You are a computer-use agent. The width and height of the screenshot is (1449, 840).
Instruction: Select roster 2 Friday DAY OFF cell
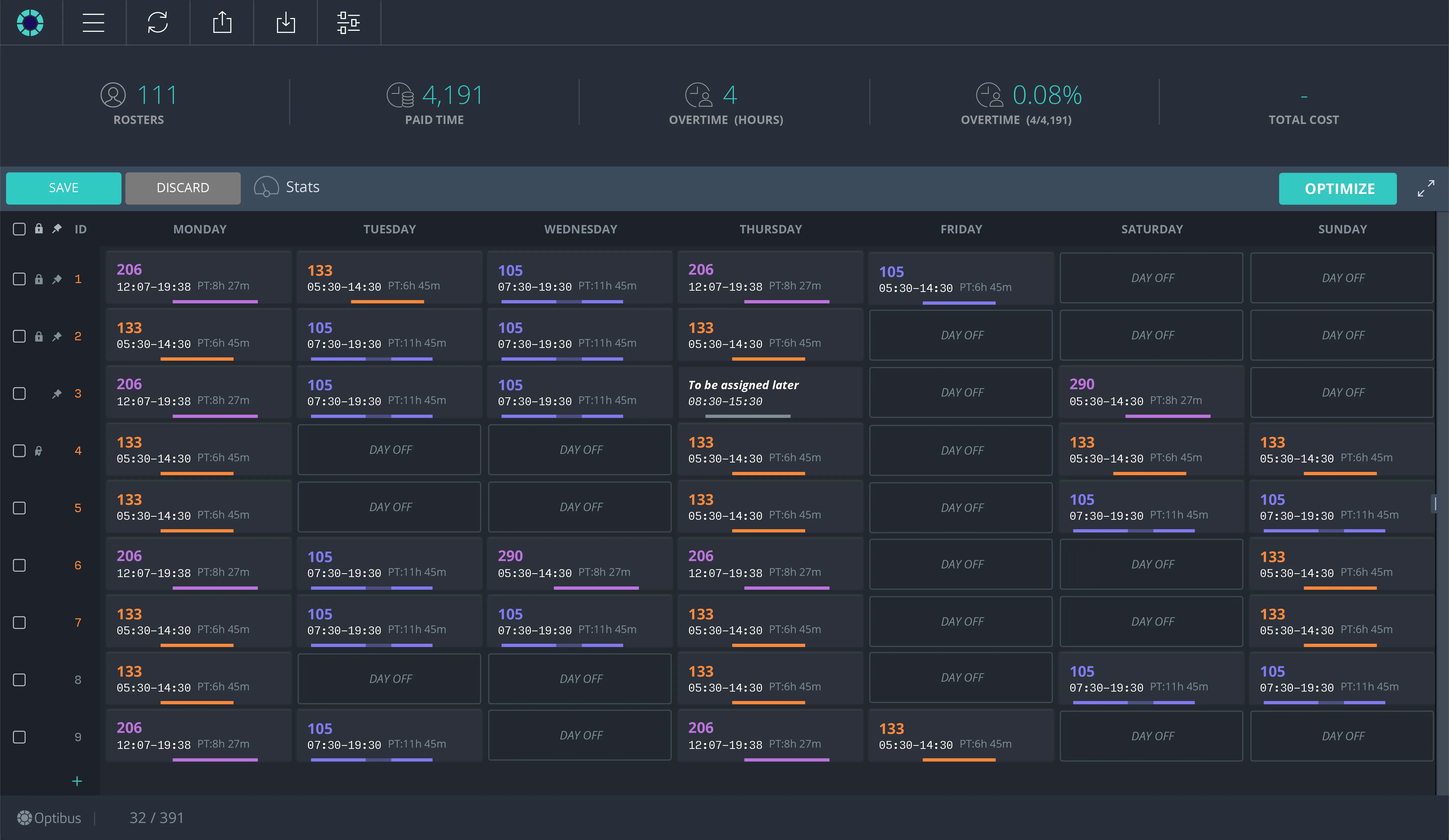[x=961, y=335]
